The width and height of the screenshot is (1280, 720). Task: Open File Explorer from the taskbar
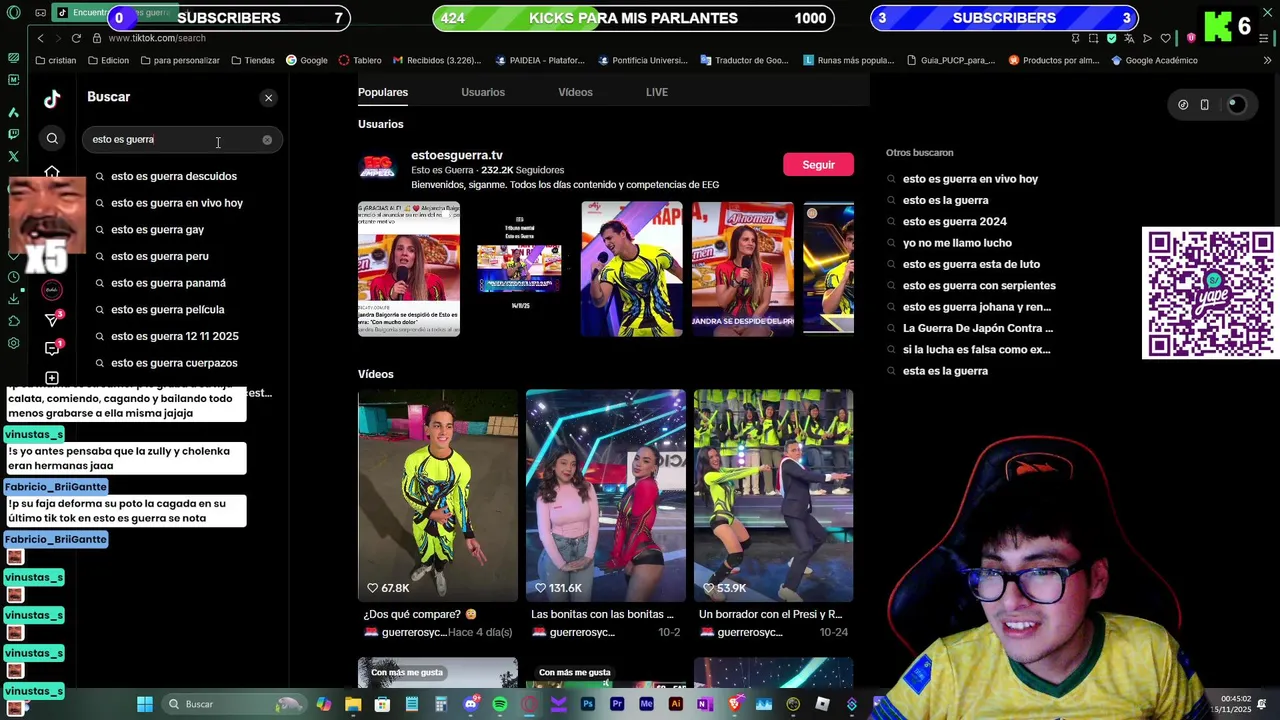point(353,704)
